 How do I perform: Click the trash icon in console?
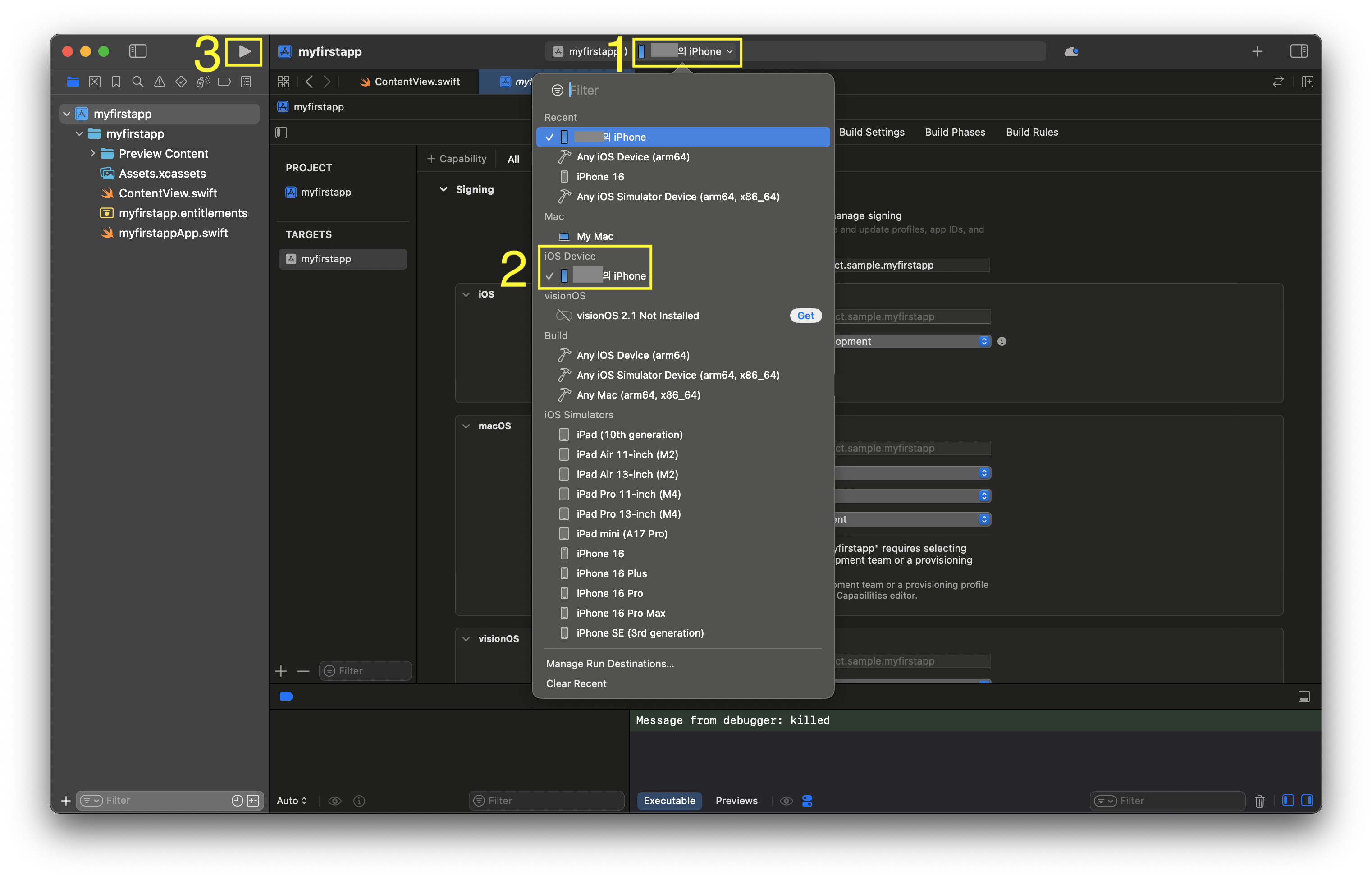click(x=1259, y=801)
